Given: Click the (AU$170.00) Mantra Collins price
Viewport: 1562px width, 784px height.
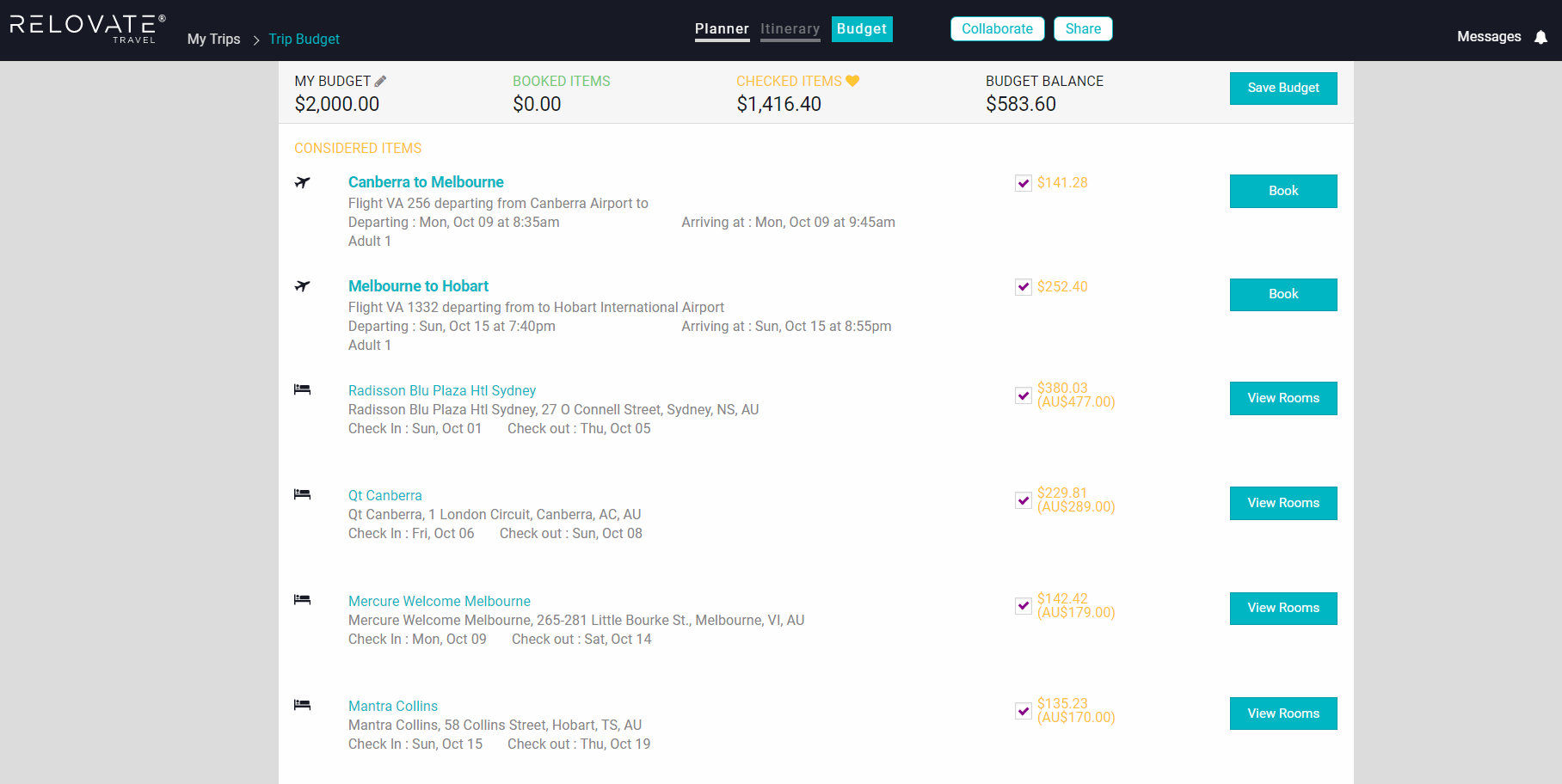Looking at the screenshot, I should tap(1076, 718).
